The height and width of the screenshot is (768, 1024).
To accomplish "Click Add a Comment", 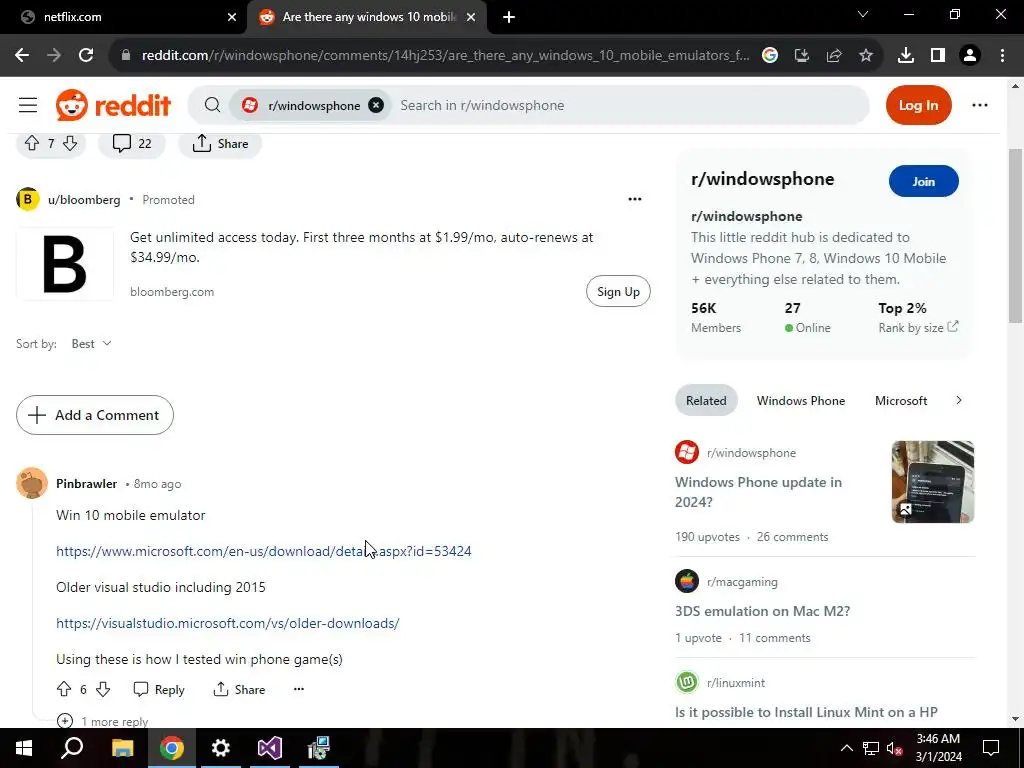I will pos(95,415).
